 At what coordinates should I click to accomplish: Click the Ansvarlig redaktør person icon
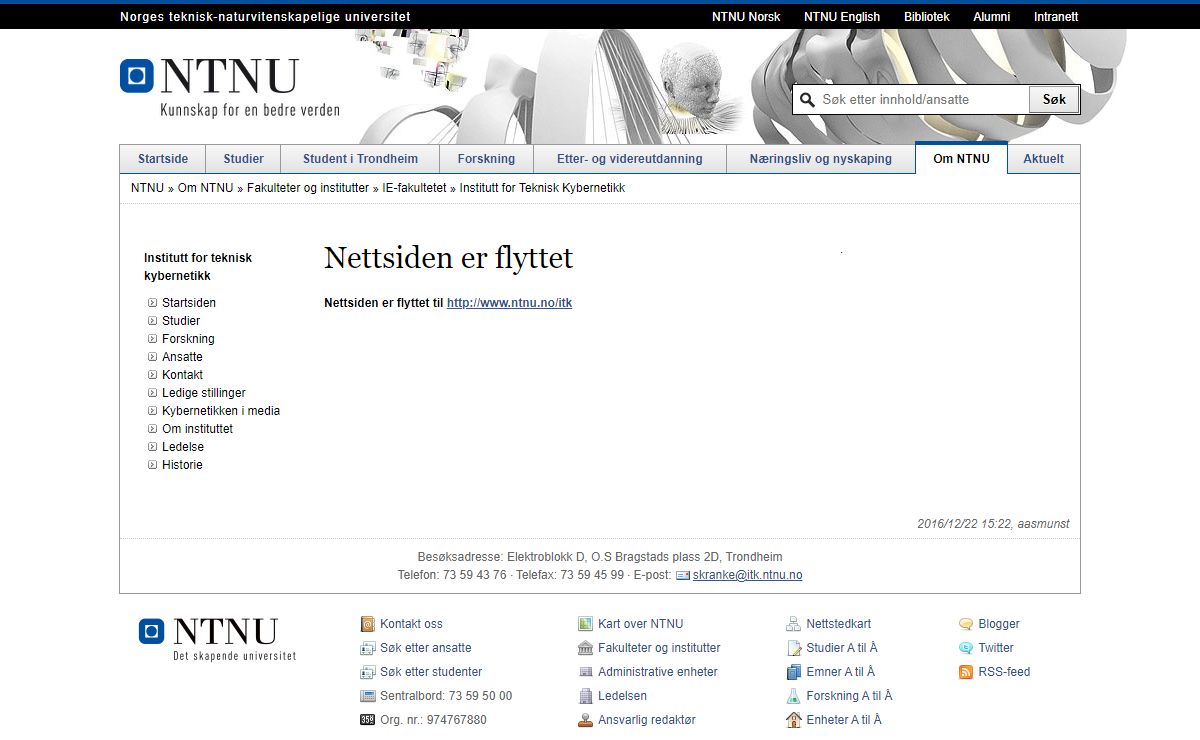pos(585,720)
